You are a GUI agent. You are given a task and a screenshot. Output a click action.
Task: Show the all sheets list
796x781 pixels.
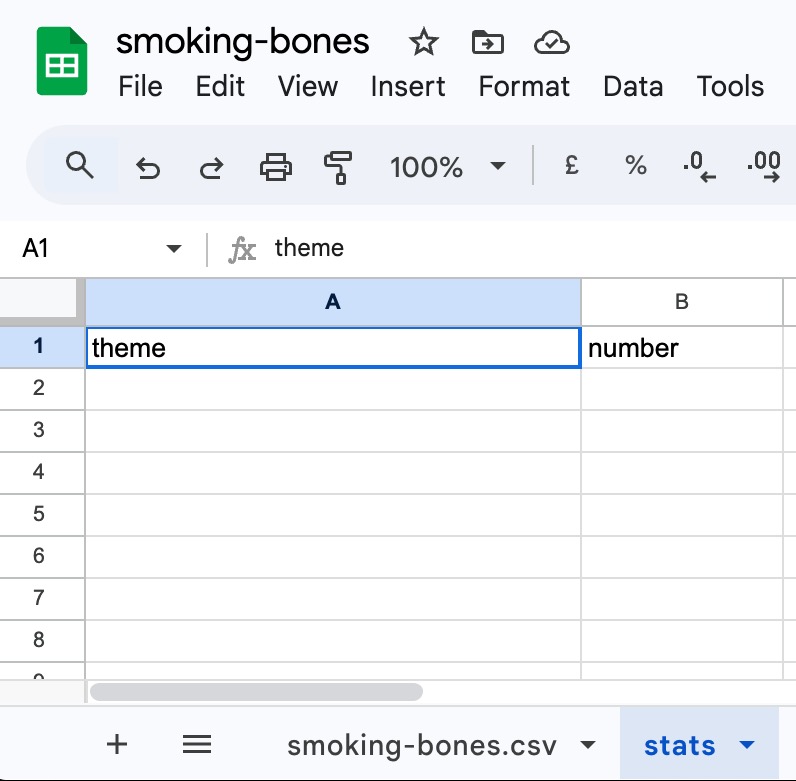[197, 744]
